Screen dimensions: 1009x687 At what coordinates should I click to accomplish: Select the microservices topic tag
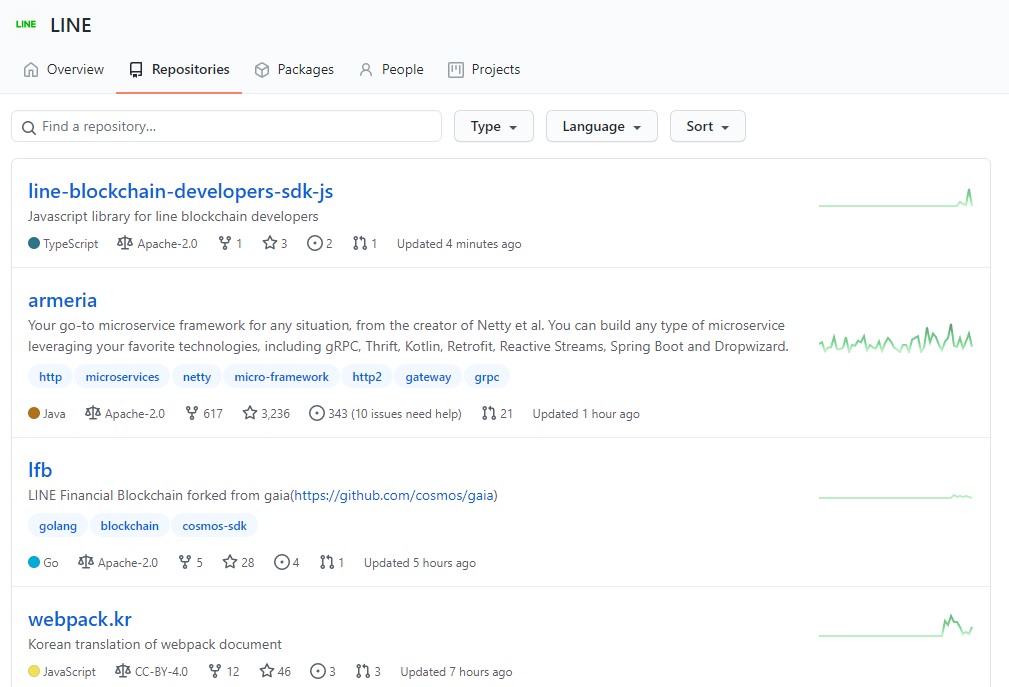(x=122, y=377)
